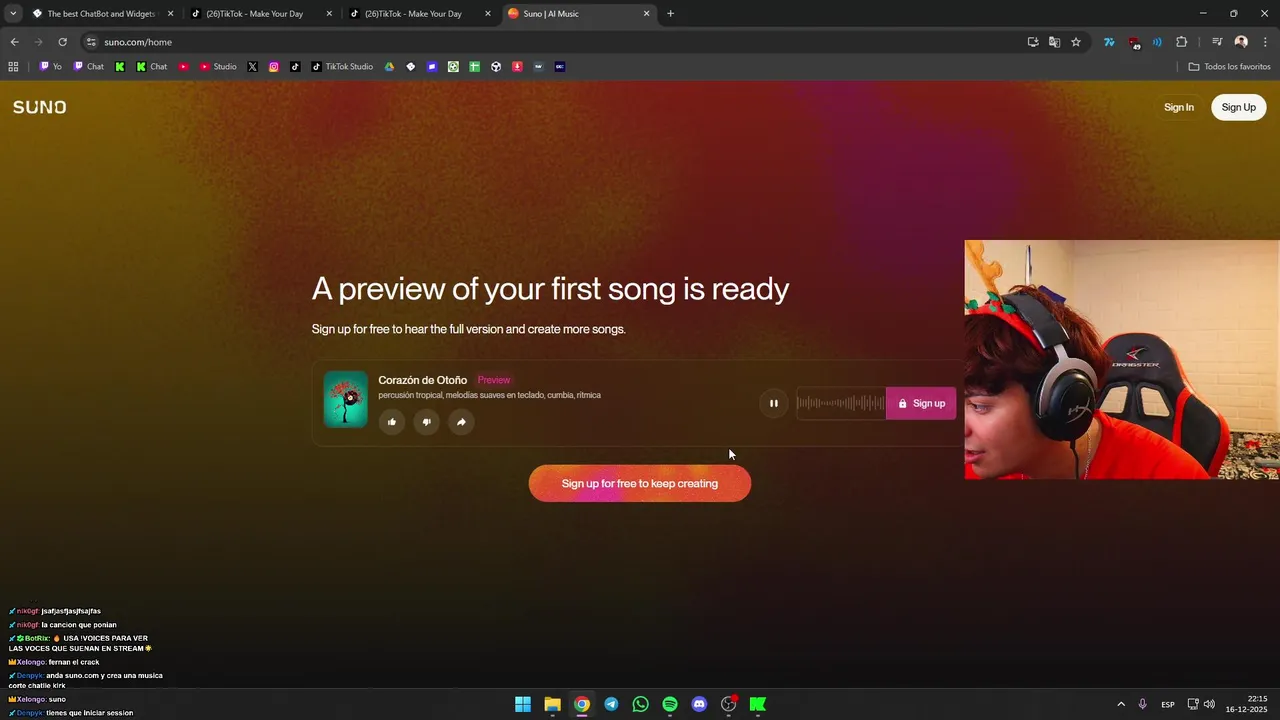Click Sign up for free to keep creating
1280x720 pixels.
640,484
